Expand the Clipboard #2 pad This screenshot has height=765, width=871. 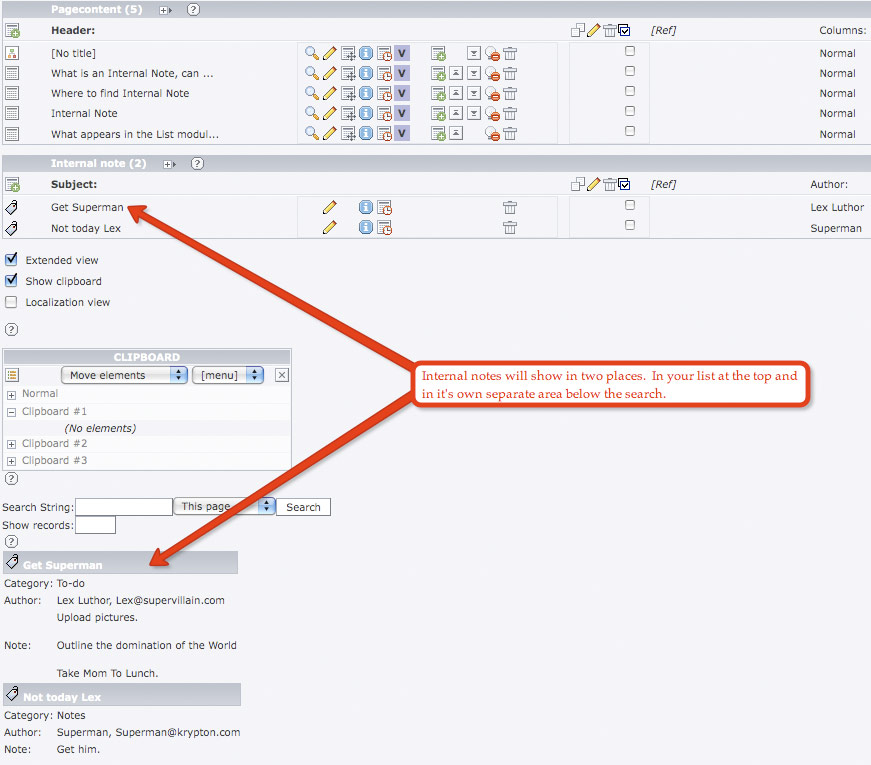12,444
